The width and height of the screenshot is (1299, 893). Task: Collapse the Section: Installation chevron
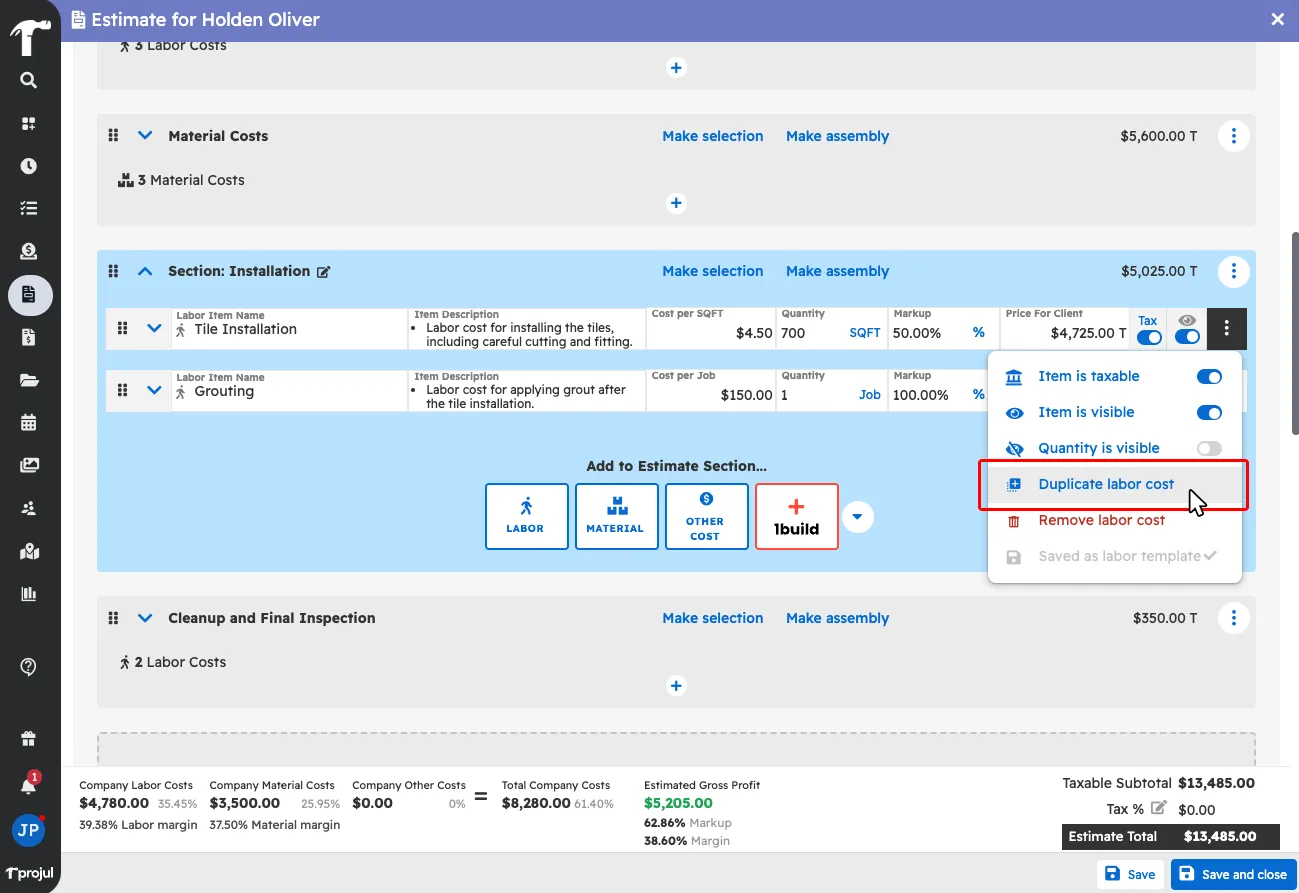[145, 271]
